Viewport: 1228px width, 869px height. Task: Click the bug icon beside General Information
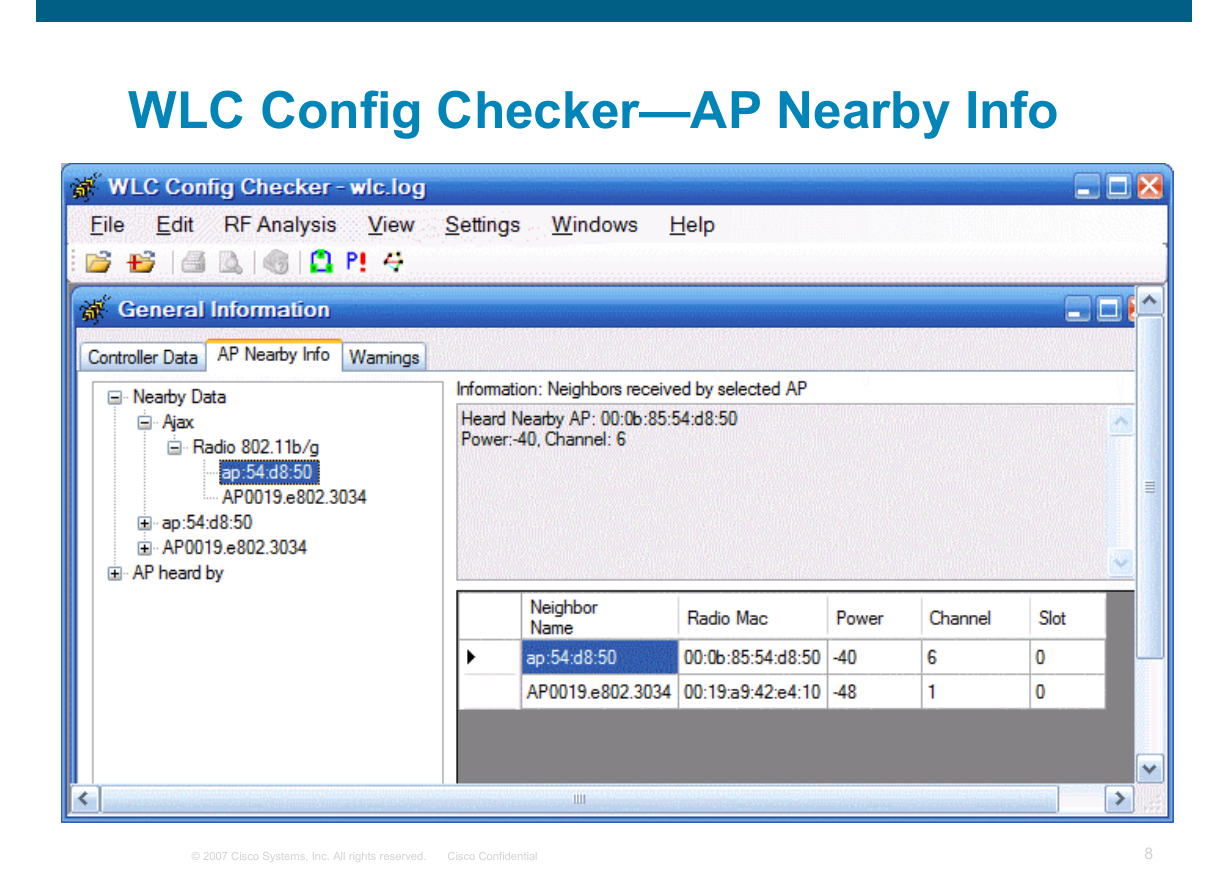93,310
